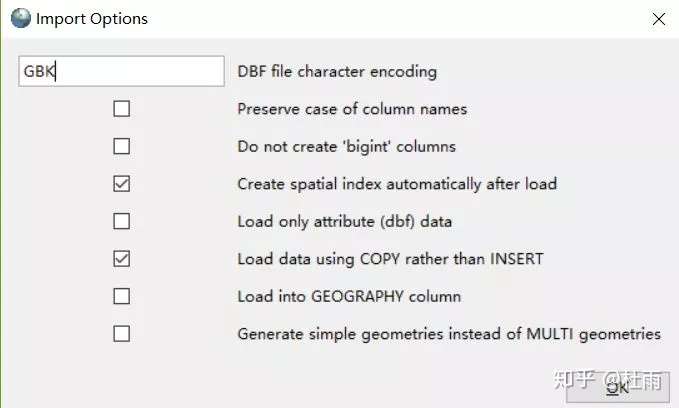Click the 'Generate simple geometries' label text
This screenshot has width=679, height=408.
point(448,334)
